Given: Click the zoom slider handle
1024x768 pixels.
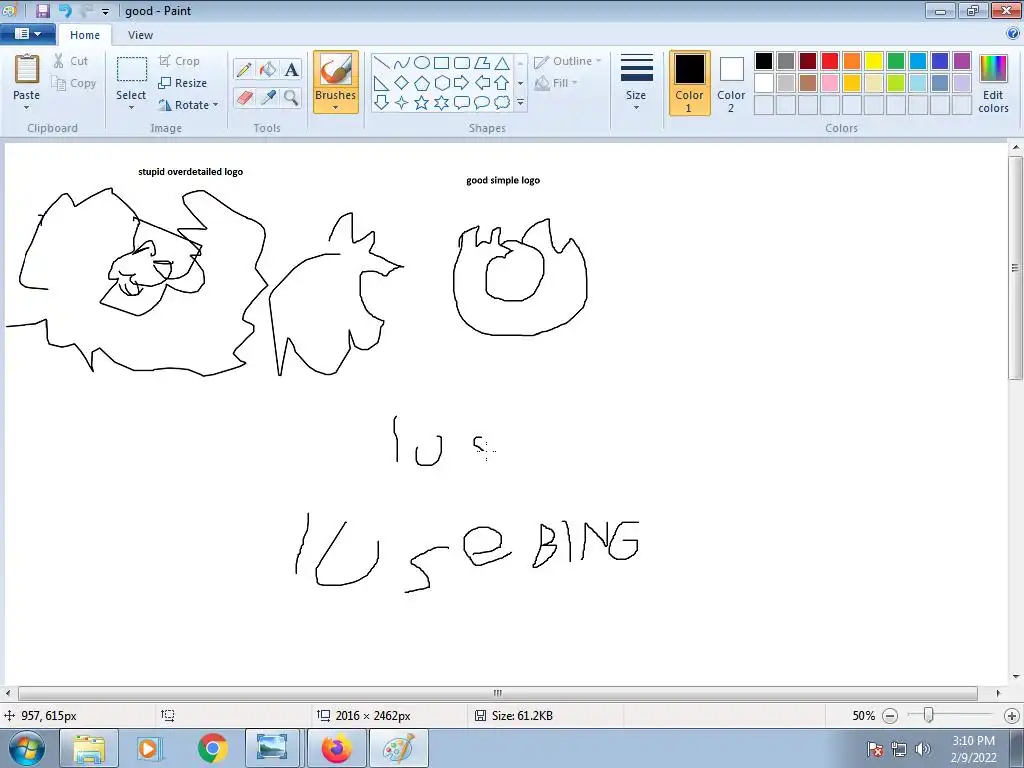Looking at the screenshot, I should click(928, 715).
